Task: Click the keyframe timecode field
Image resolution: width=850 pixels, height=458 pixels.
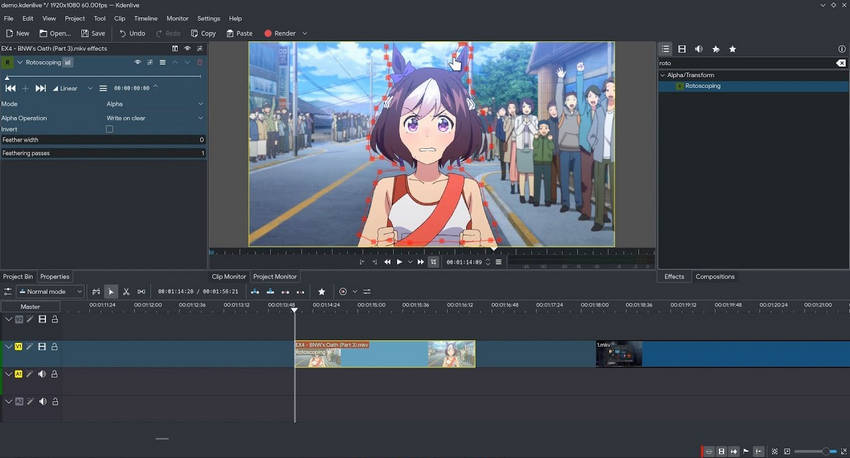Action: point(132,88)
